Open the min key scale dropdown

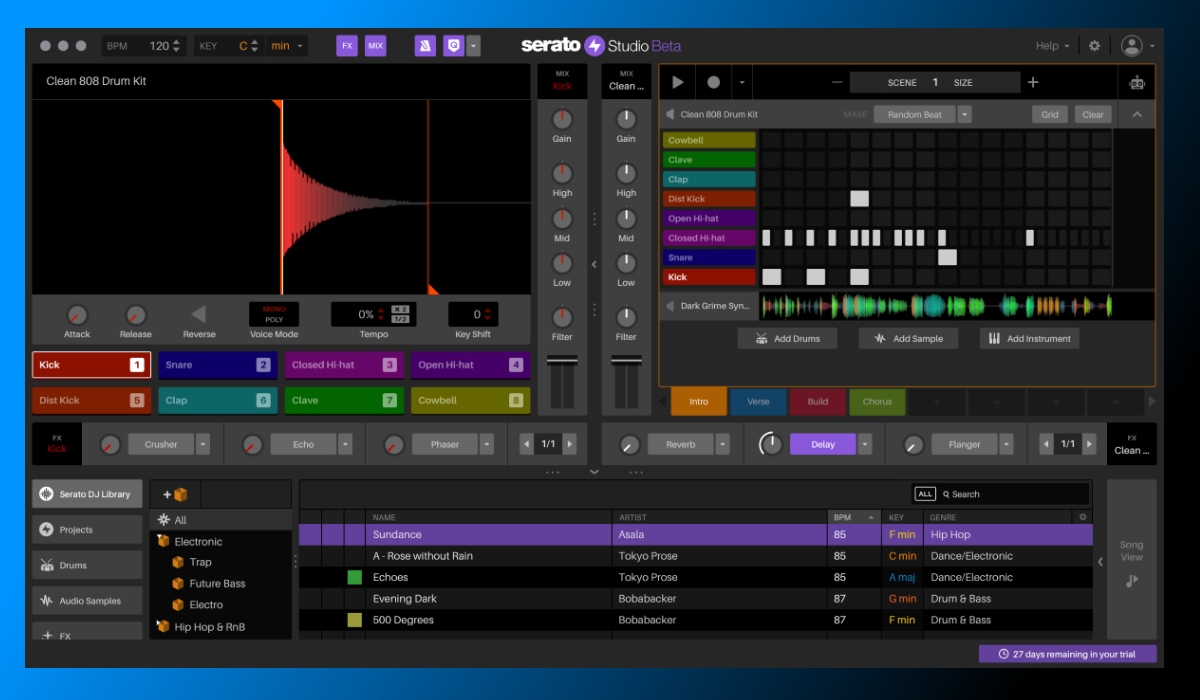(288, 46)
